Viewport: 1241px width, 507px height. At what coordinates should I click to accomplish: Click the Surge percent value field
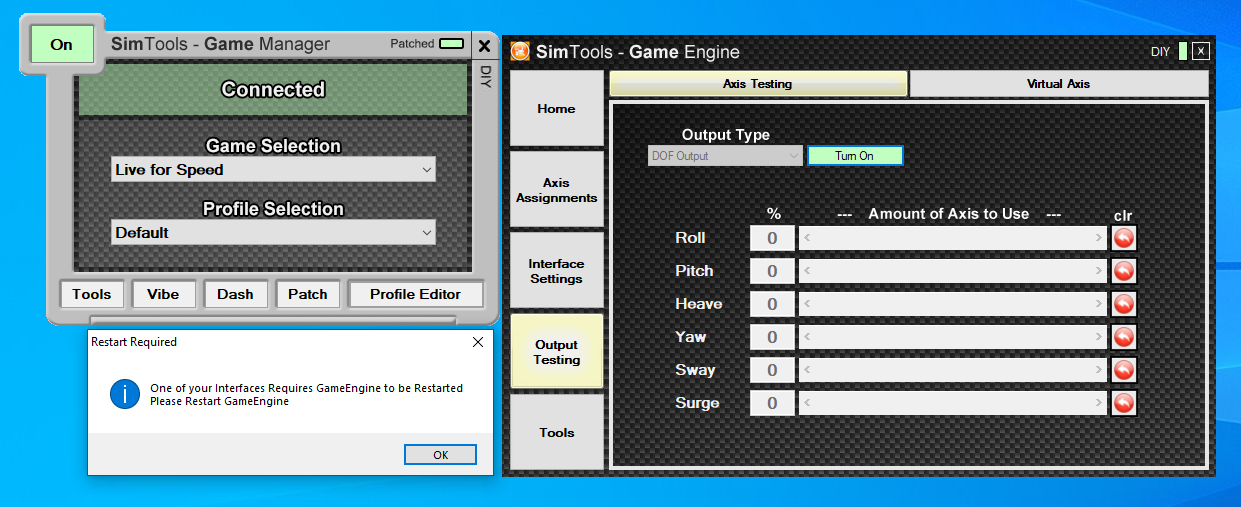coord(773,403)
